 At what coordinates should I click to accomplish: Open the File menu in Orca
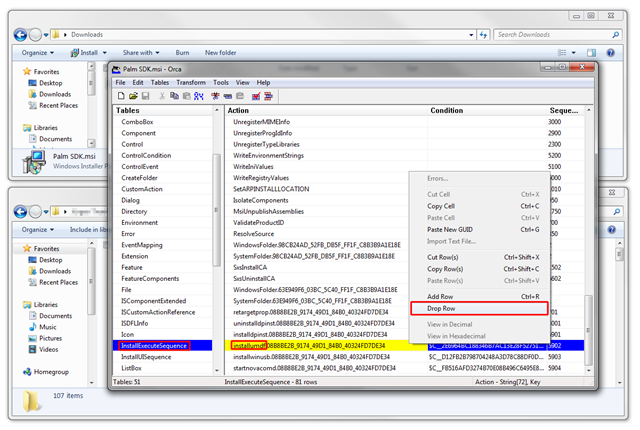(x=120, y=82)
